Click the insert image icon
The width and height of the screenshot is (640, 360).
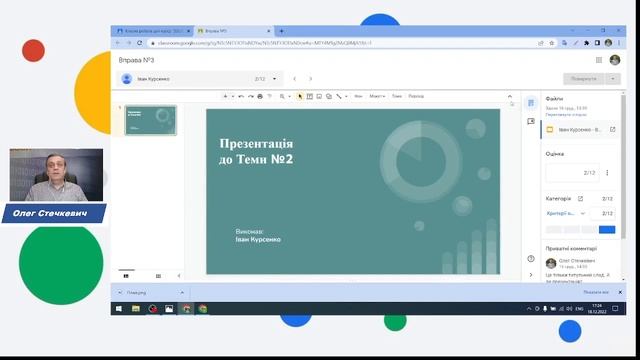319,96
